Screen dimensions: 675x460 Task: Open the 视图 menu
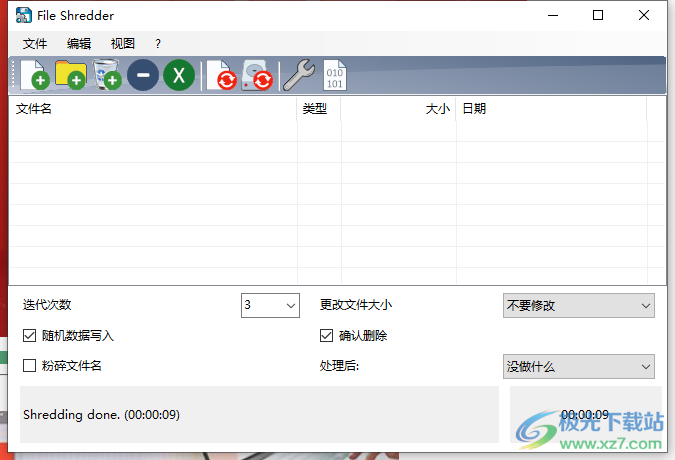pos(123,43)
